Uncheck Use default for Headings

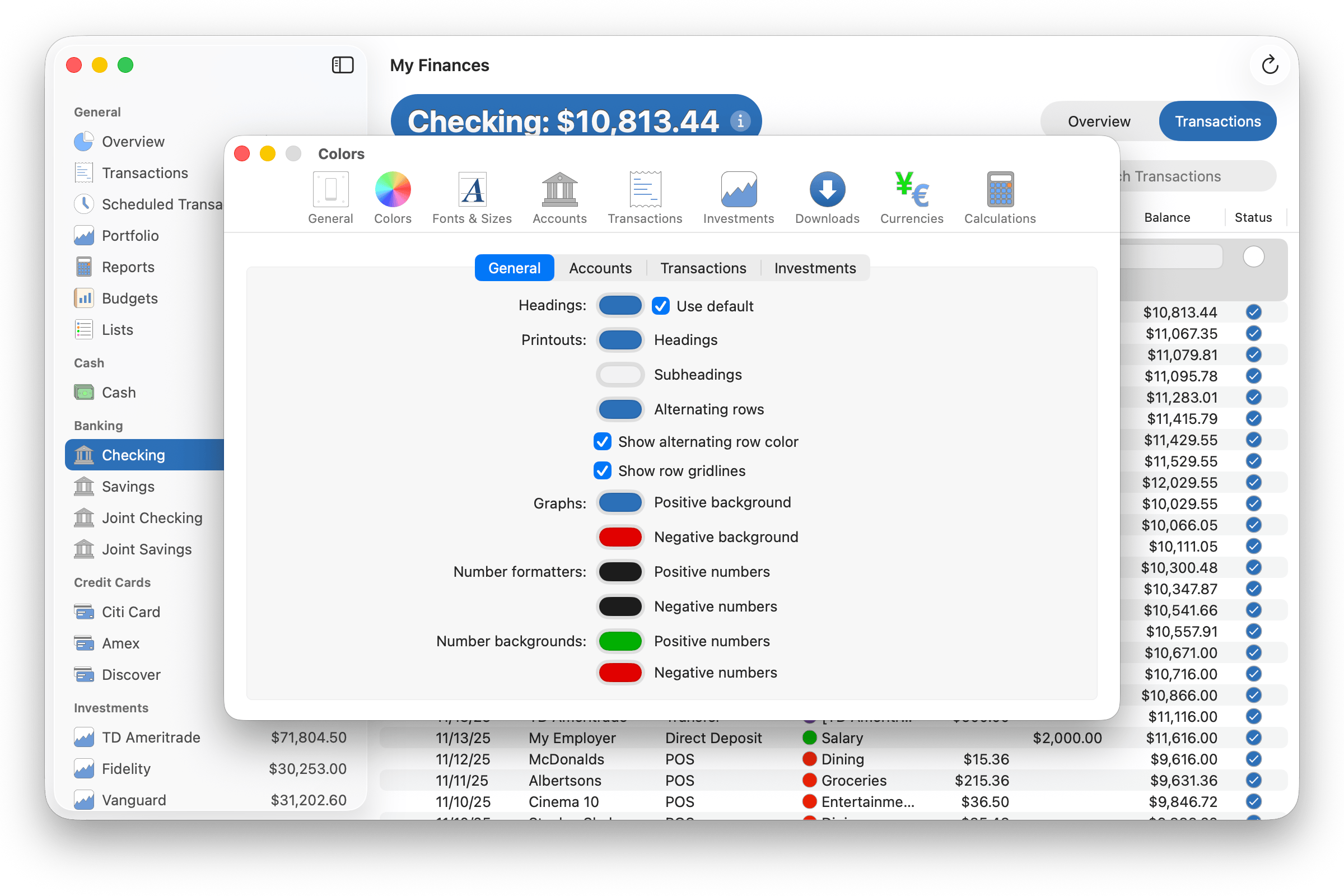click(661, 306)
